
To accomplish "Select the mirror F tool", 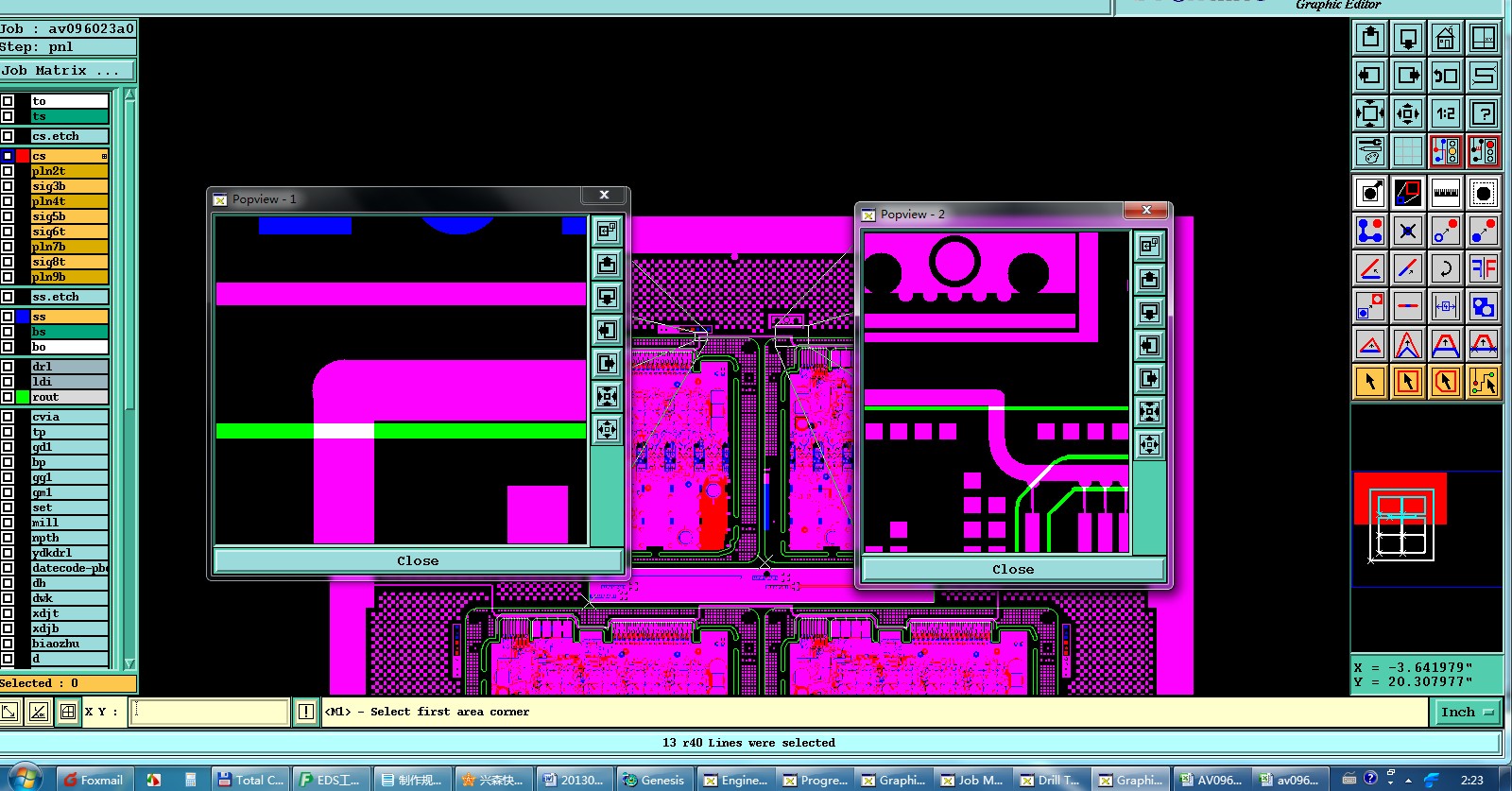I will click(1484, 268).
